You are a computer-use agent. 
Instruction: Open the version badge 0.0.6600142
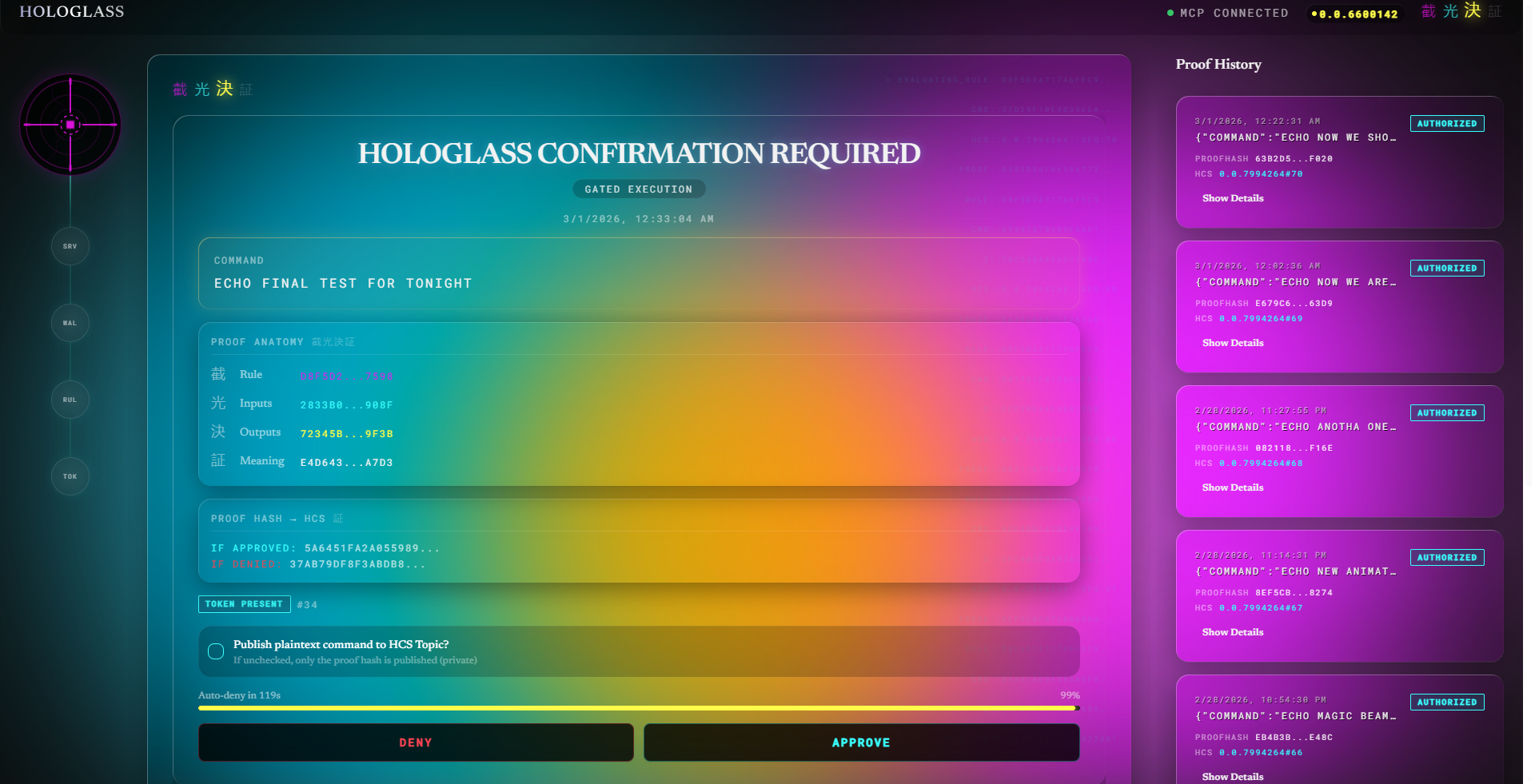pyautogui.click(x=1355, y=14)
